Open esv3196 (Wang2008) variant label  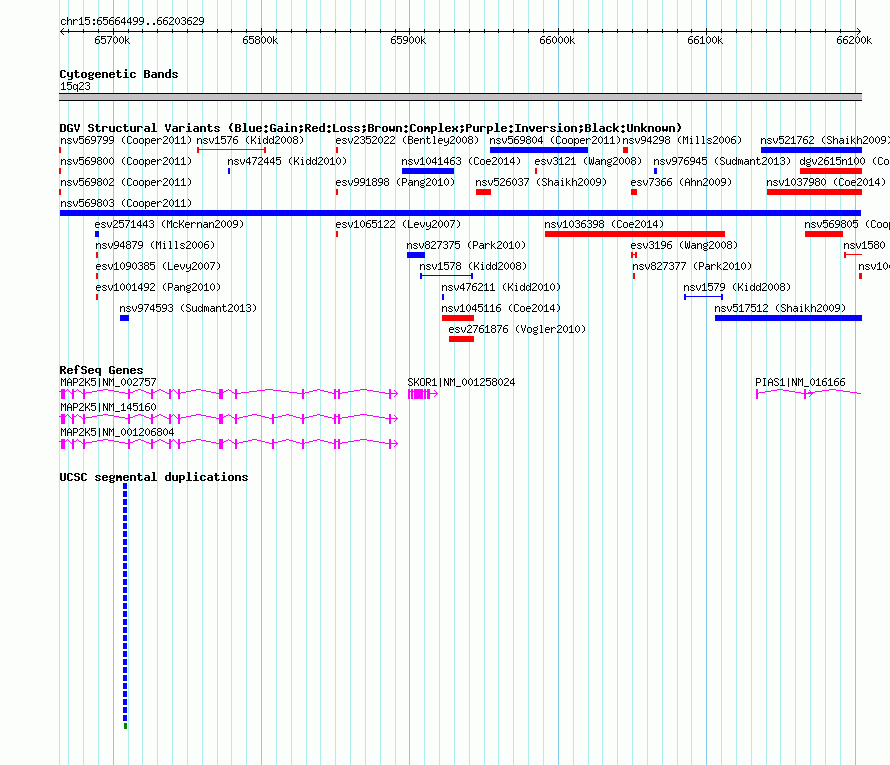click(x=684, y=245)
